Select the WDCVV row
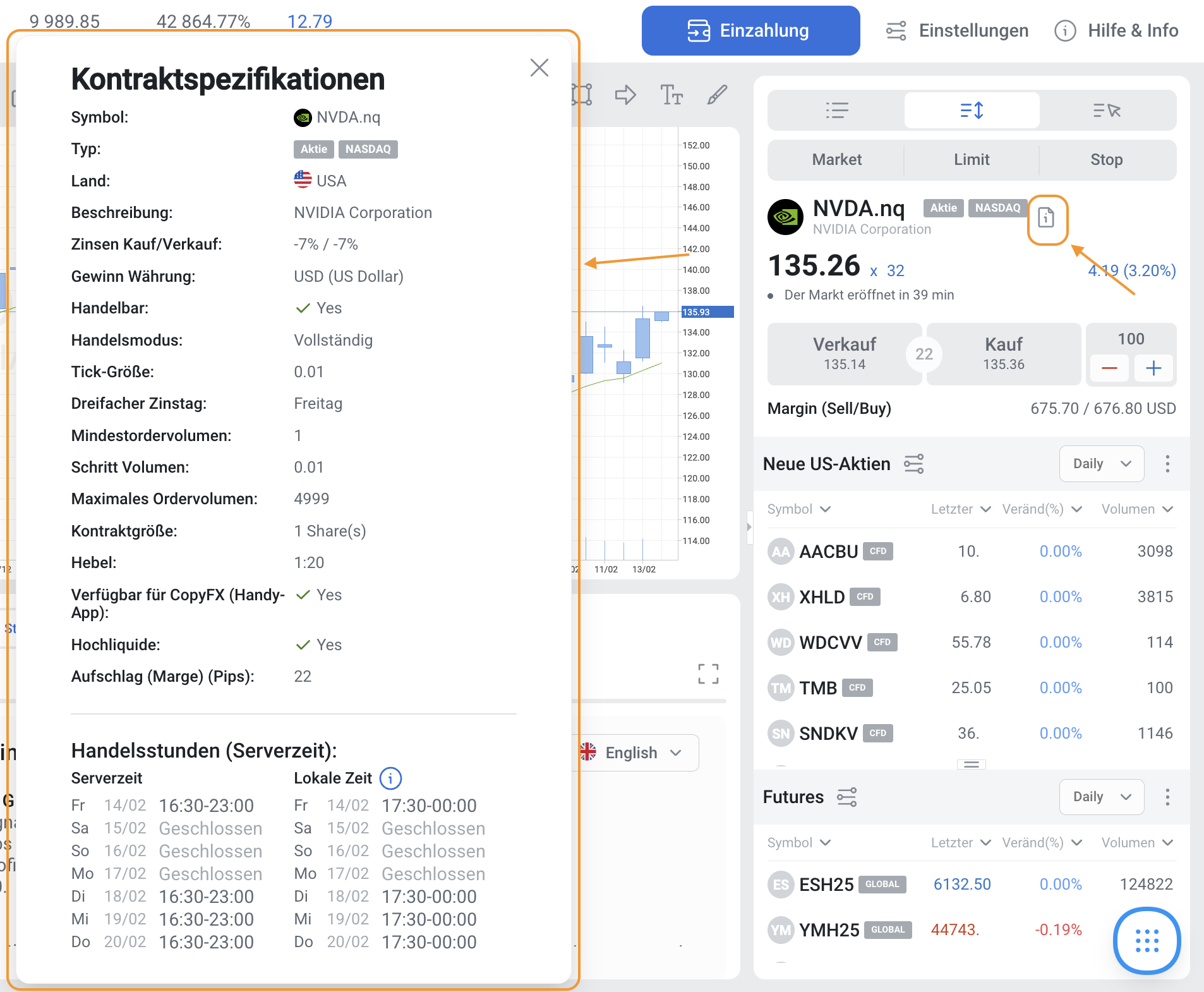Screen dimensions: 1204x992 tap(971, 643)
